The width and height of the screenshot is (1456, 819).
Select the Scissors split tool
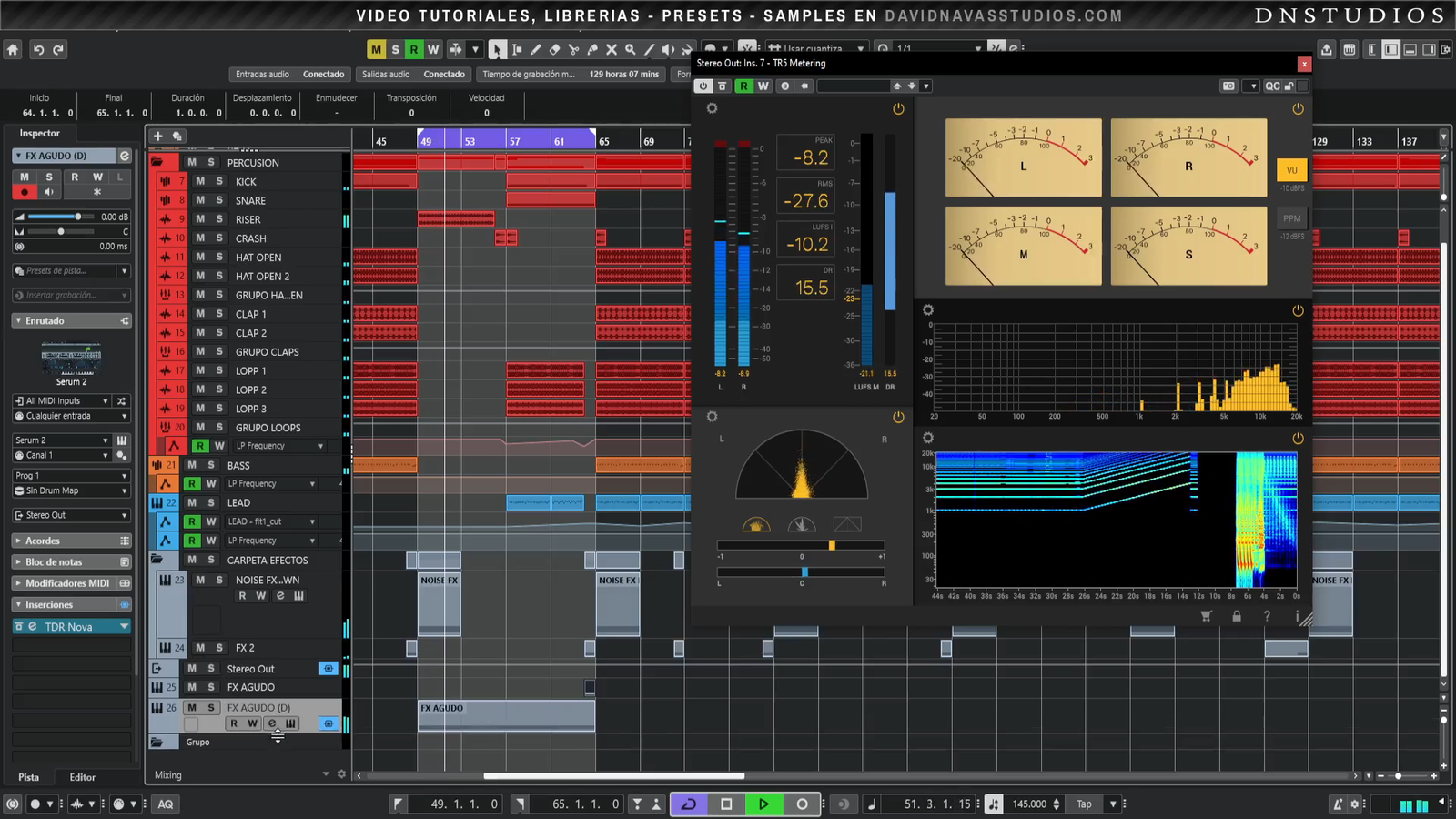pos(573,50)
